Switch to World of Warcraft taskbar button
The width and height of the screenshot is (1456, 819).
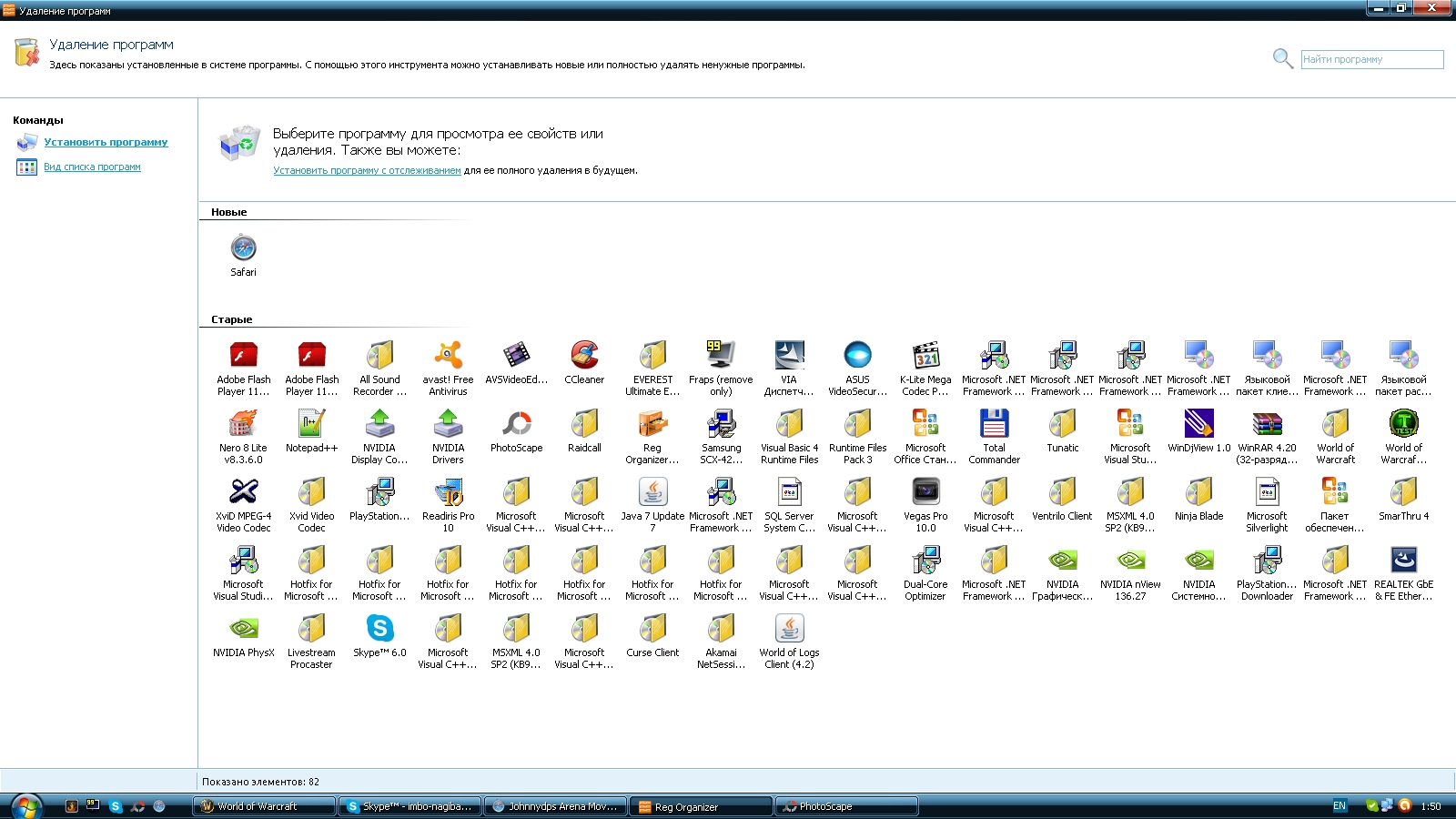pos(264,806)
